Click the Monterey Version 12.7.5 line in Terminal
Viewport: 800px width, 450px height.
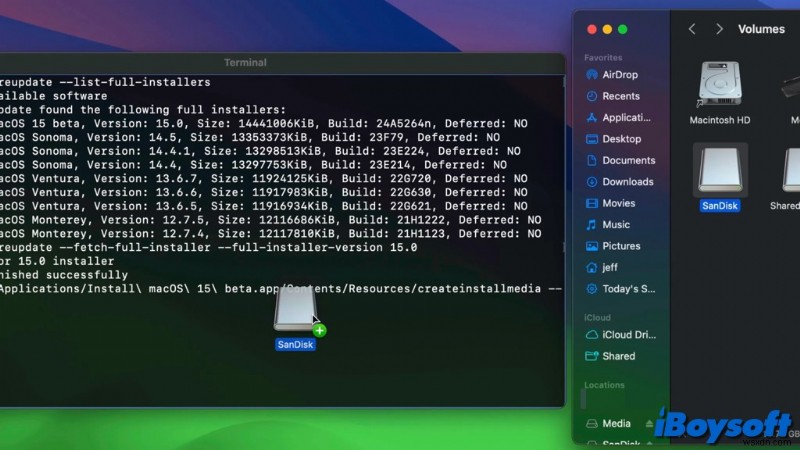click(270, 220)
